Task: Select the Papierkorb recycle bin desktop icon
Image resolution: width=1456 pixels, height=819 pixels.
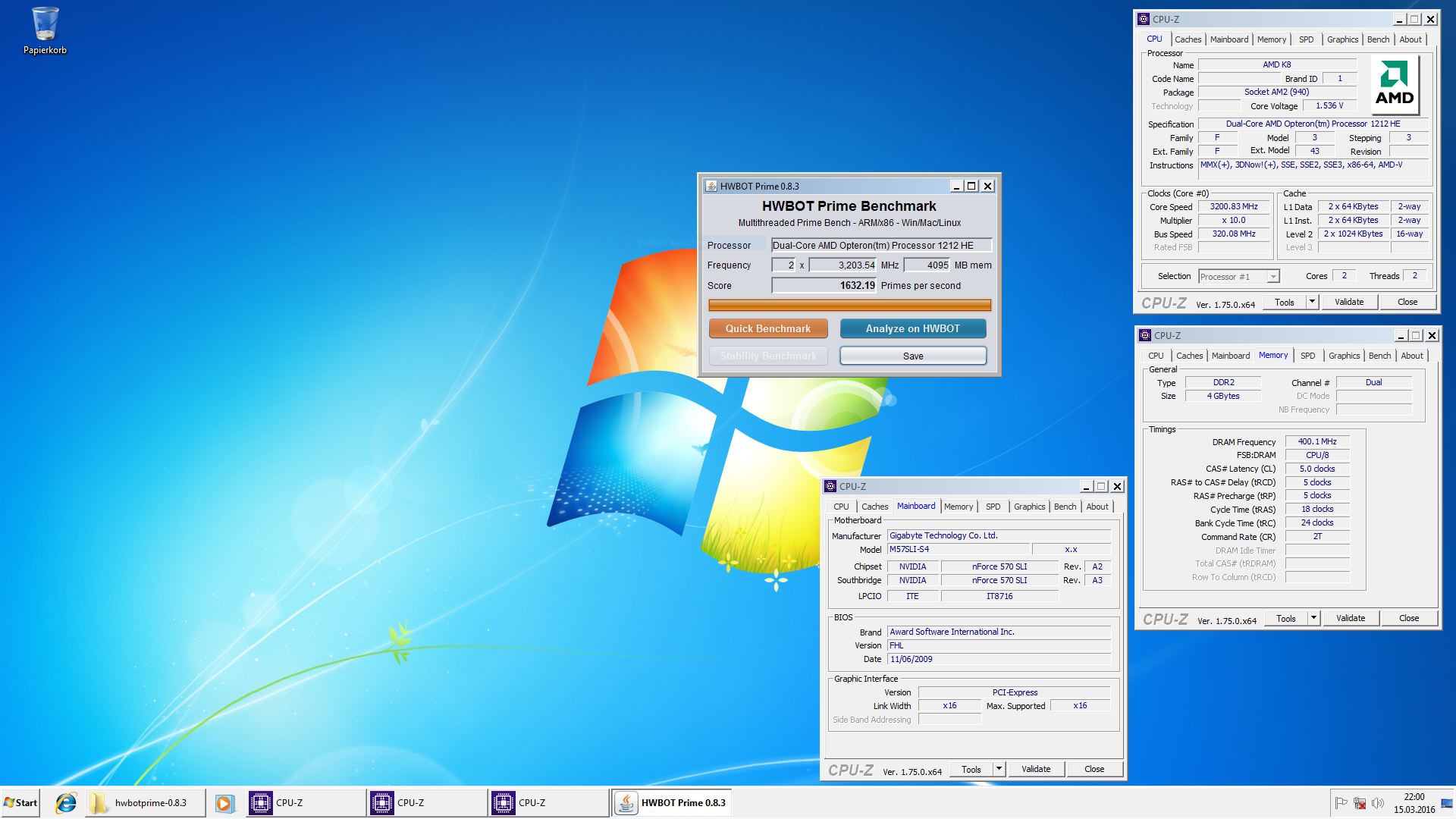Action: pyautogui.click(x=45, y=30)
